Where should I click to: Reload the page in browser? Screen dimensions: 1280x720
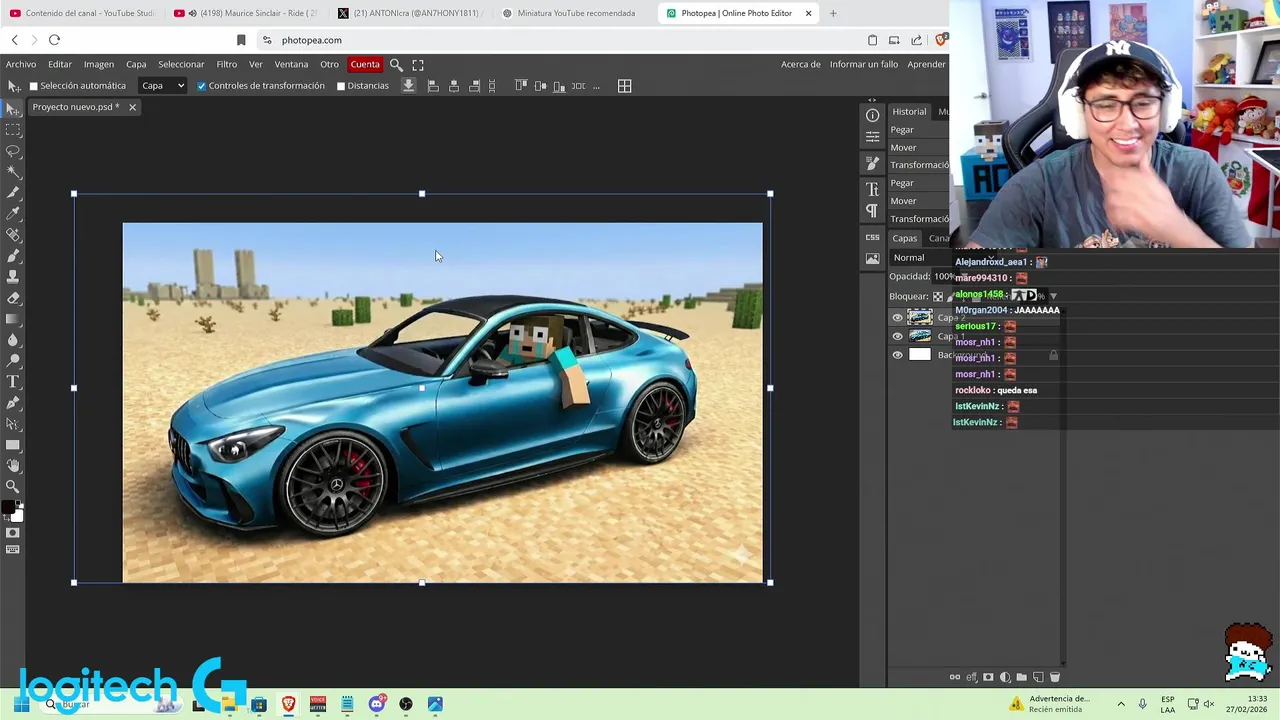[x=54, y=40]
